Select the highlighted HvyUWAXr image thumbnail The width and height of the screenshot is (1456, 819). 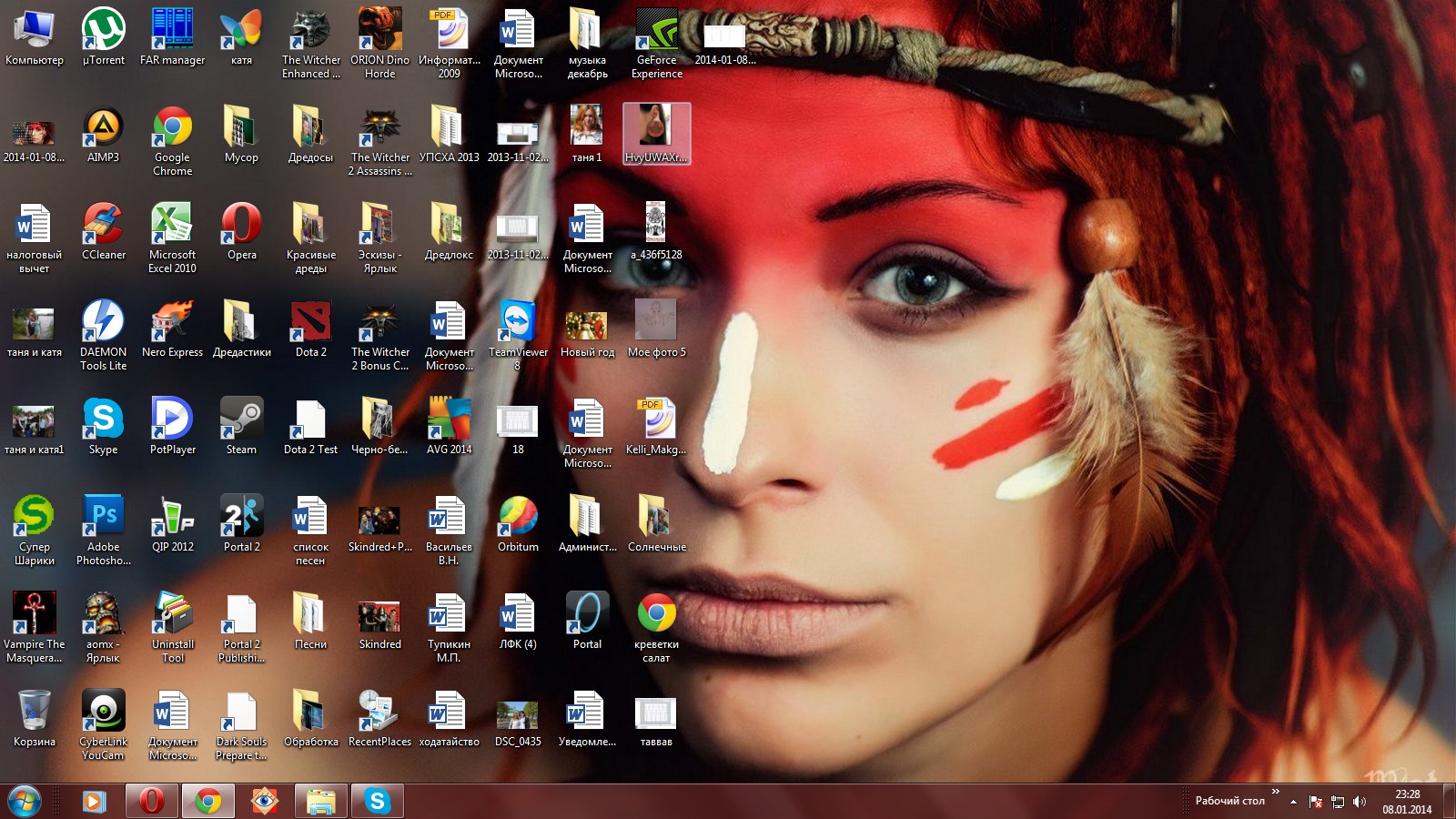pos(656,133)
